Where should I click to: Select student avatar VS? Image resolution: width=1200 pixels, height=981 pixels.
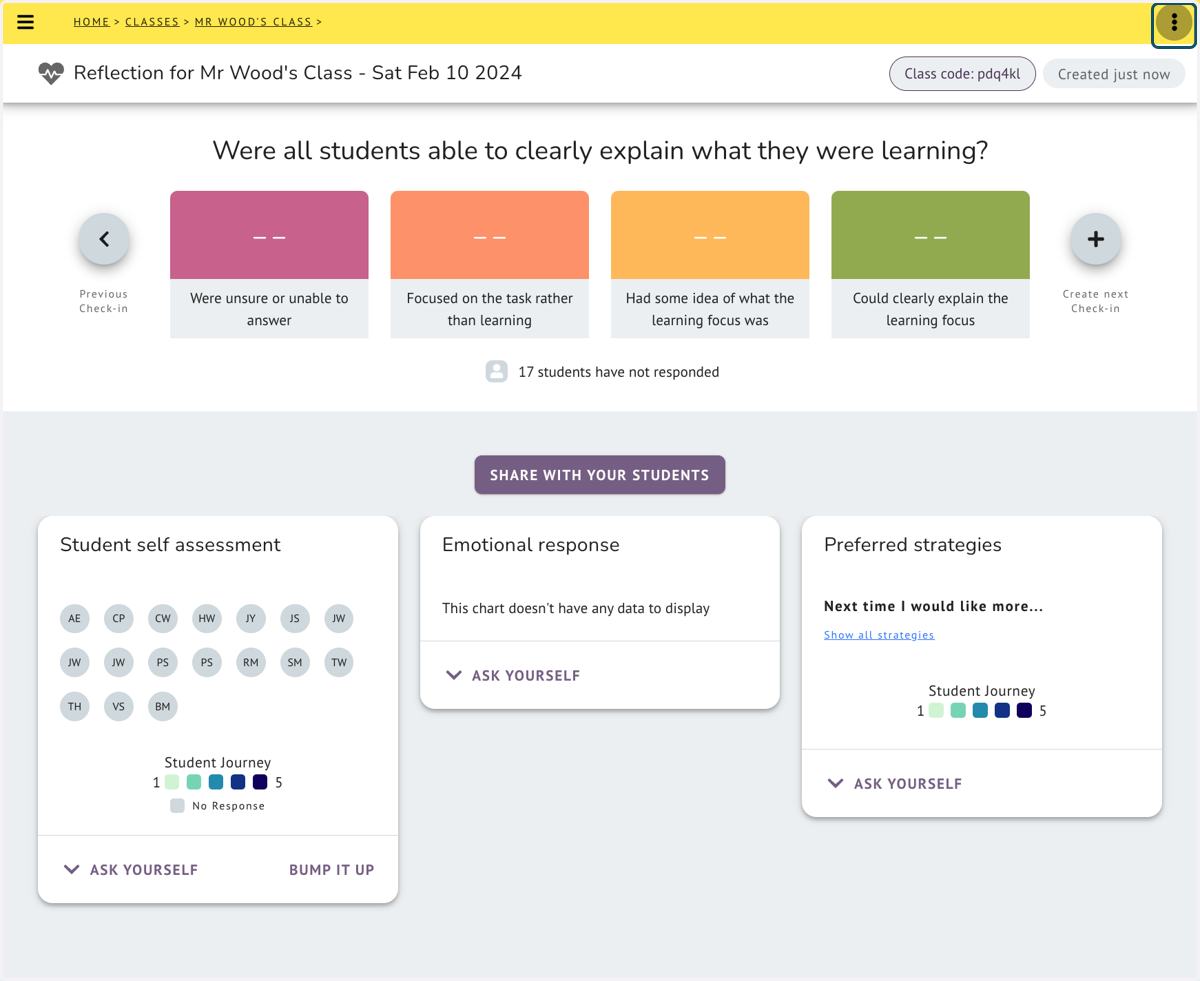(x=119, y=706)
